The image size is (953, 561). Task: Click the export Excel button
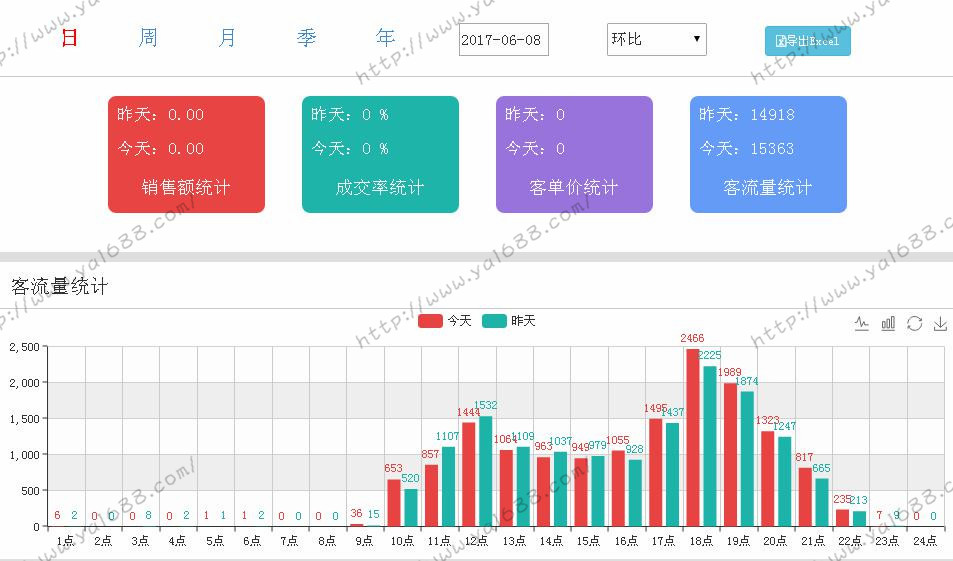tap(807, 41)
